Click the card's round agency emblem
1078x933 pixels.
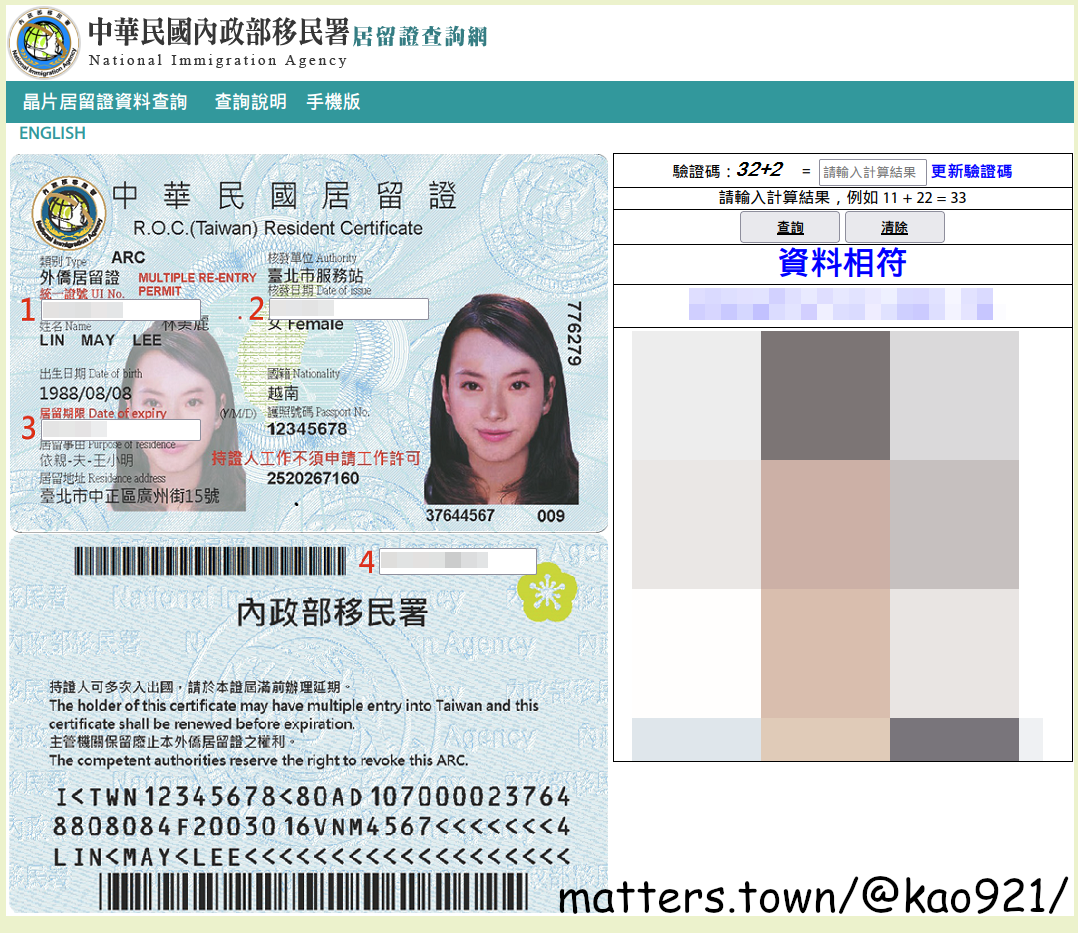point(69,212)
